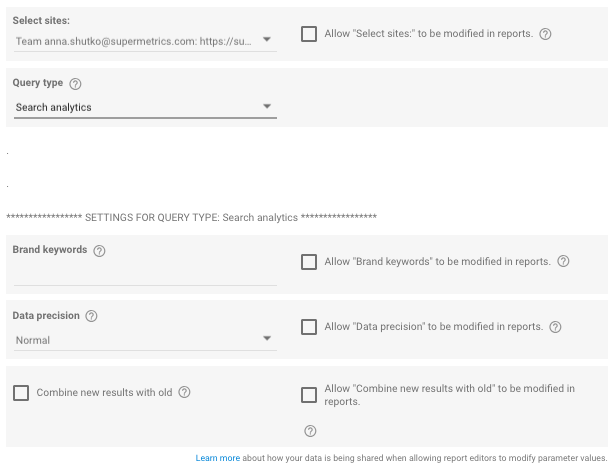Enable Allow "Combine new results with old" modification checkbox
615x472 pixels.
tap(309, 395)
